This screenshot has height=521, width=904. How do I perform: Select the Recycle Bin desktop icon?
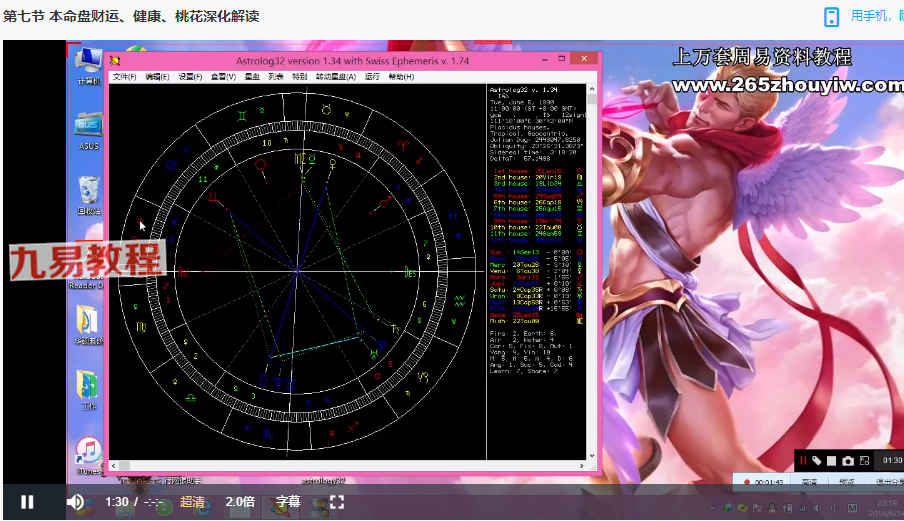[88, 196]
